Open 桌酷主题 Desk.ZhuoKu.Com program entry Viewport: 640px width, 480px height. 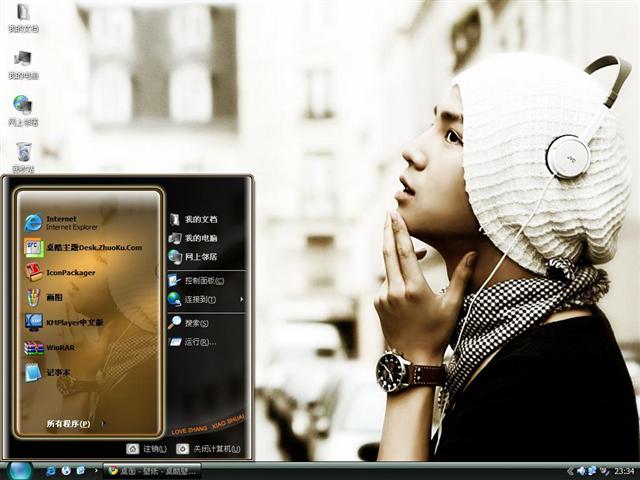tap(83, 247)
